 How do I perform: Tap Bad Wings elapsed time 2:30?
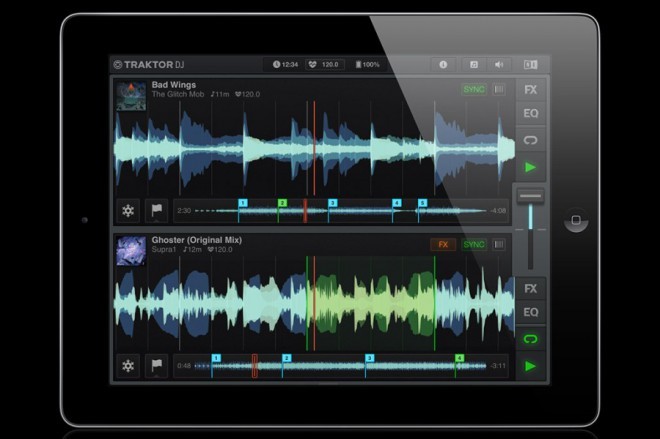tap(184, 210)
